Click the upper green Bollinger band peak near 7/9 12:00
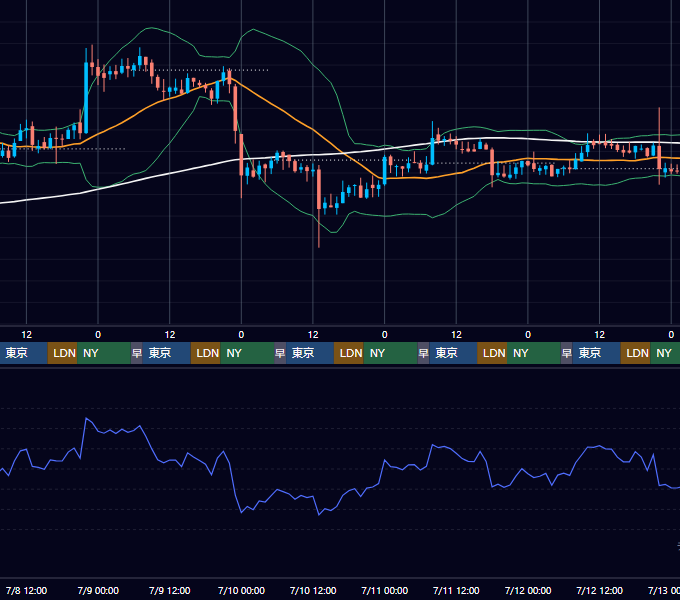The image size is (680, 600). coord(150,28)
